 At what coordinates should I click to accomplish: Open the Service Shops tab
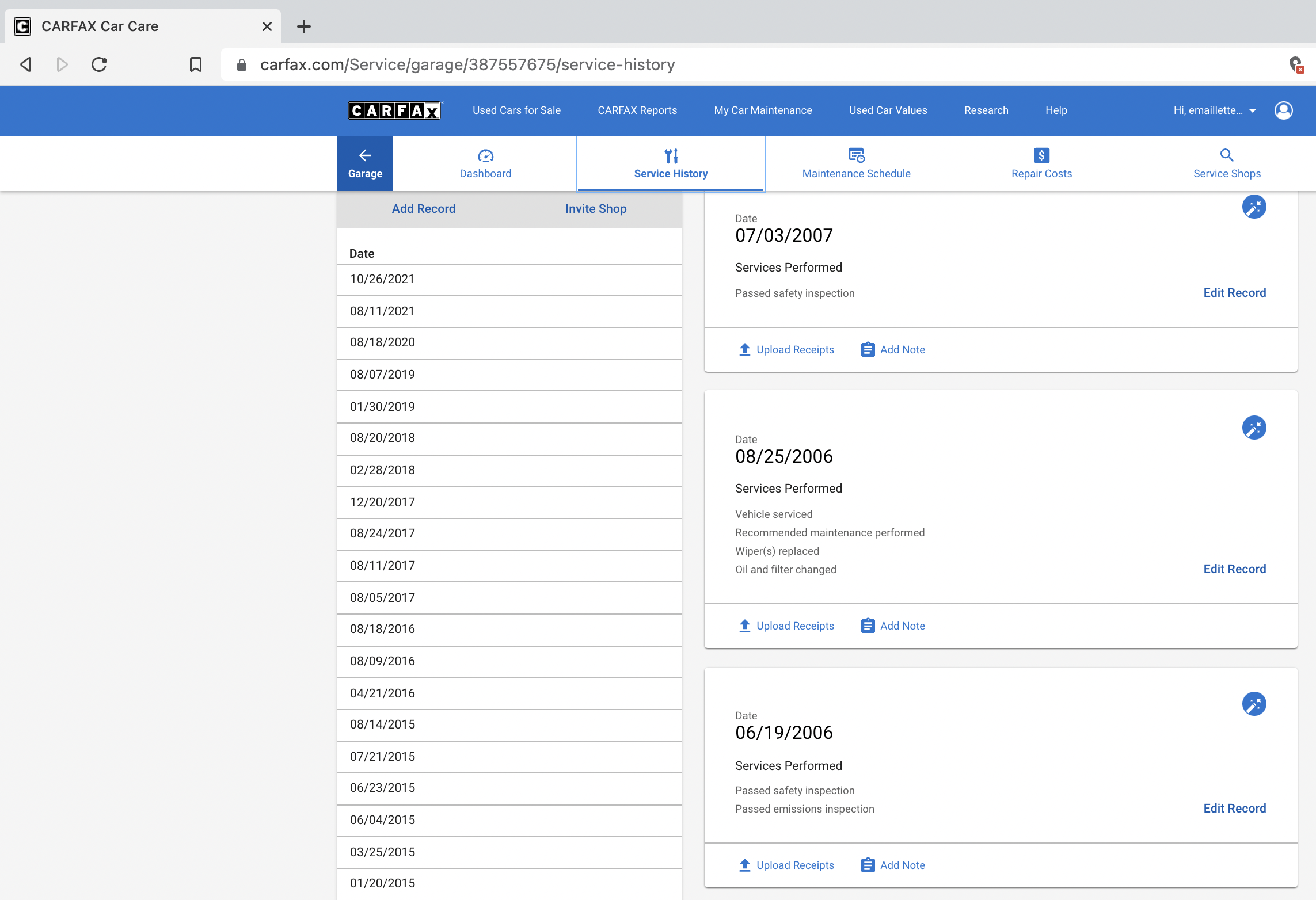1227,163
